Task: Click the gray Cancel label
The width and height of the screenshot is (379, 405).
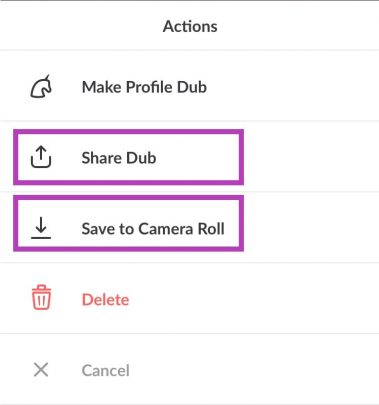Action: pos(106,370)
